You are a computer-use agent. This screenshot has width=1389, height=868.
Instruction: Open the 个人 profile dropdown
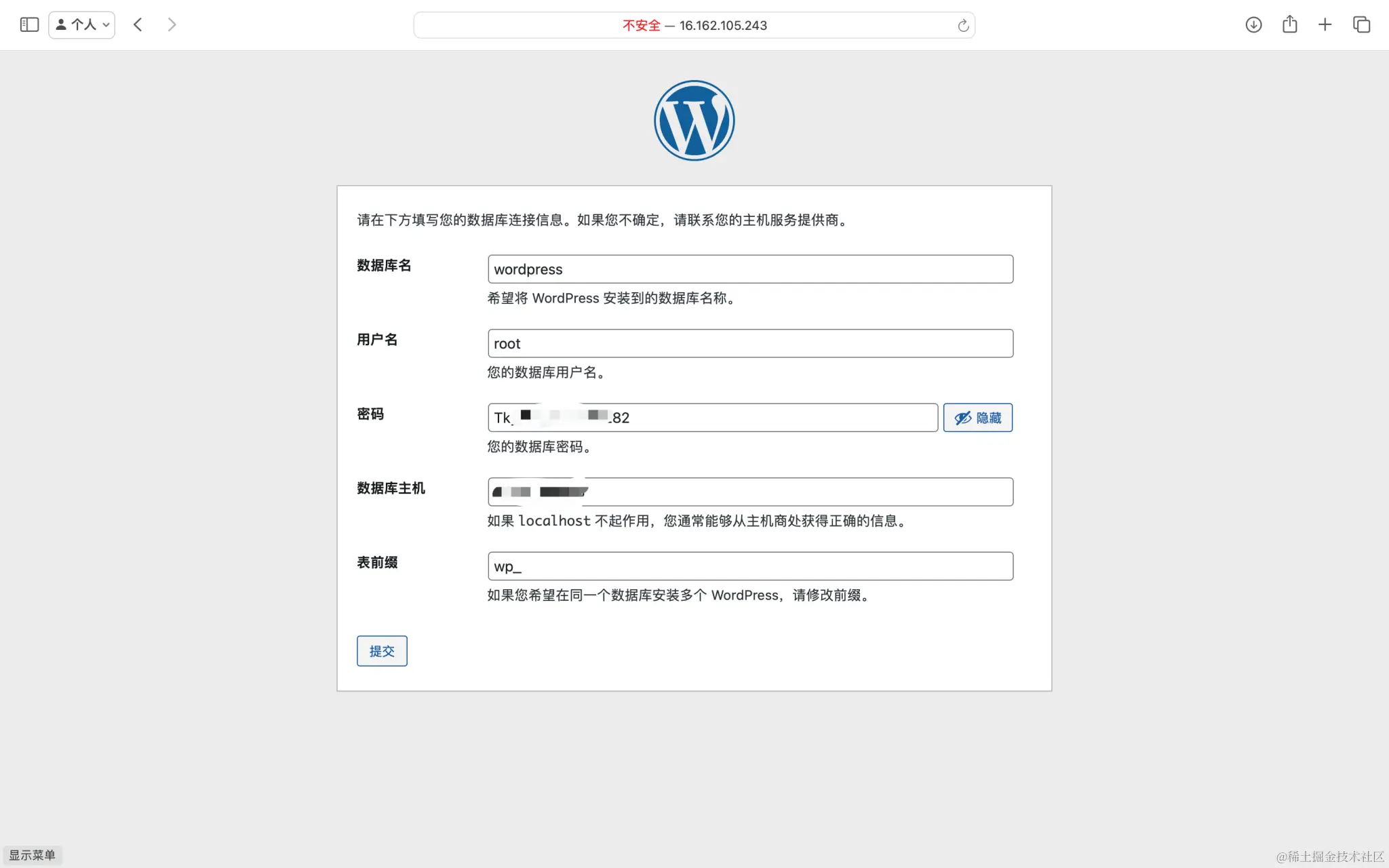(82, 25)
